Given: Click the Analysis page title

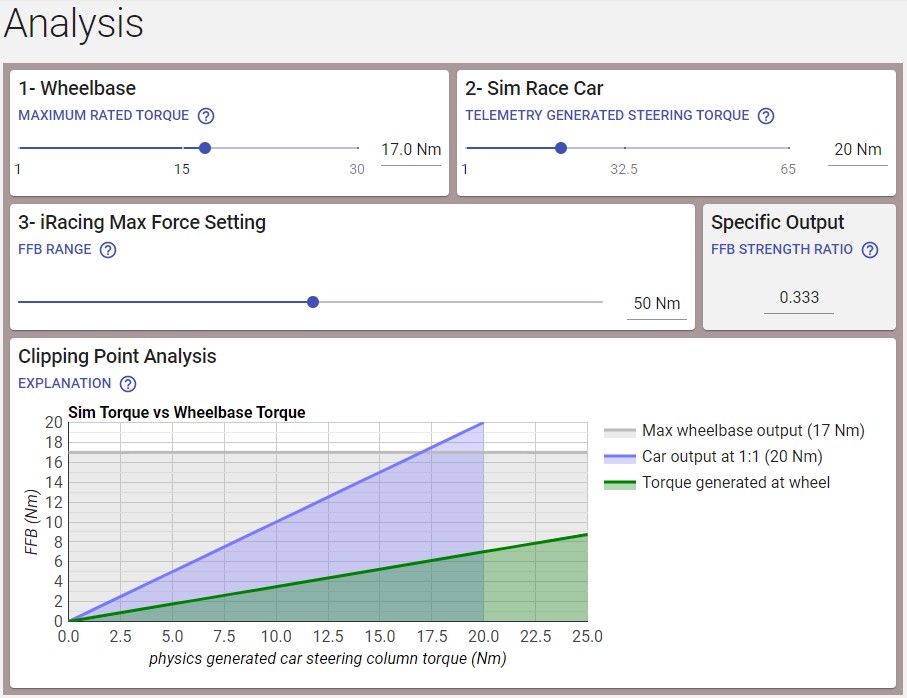Looking at the screenshot, I should (x=73, y=24).
